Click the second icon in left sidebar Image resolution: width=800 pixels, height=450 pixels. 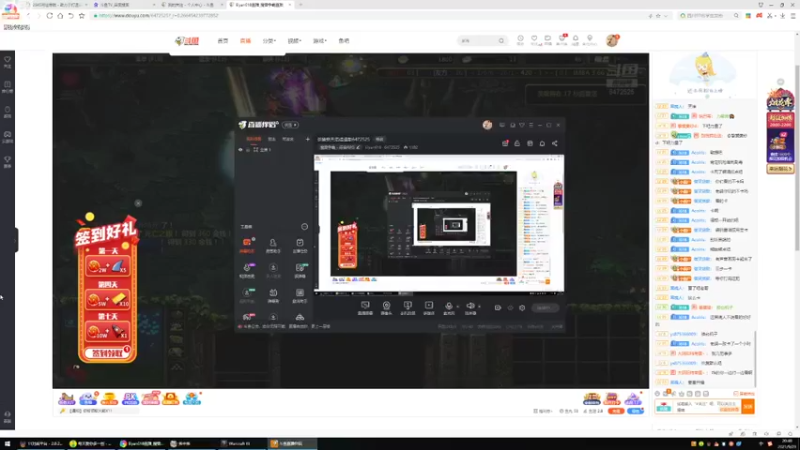point(7,87)
